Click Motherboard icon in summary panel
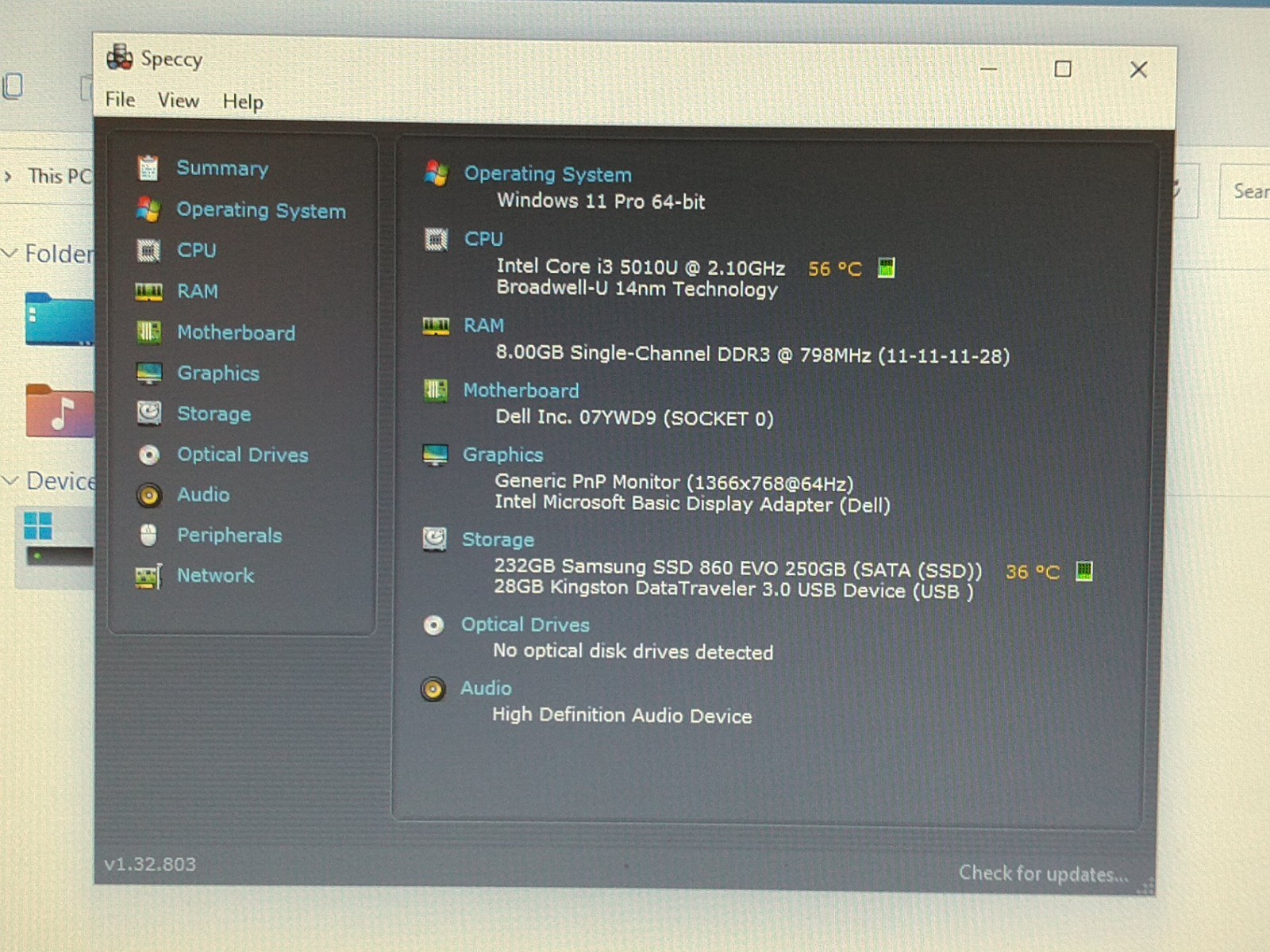 pyautogui.click(x=435, y=390)
